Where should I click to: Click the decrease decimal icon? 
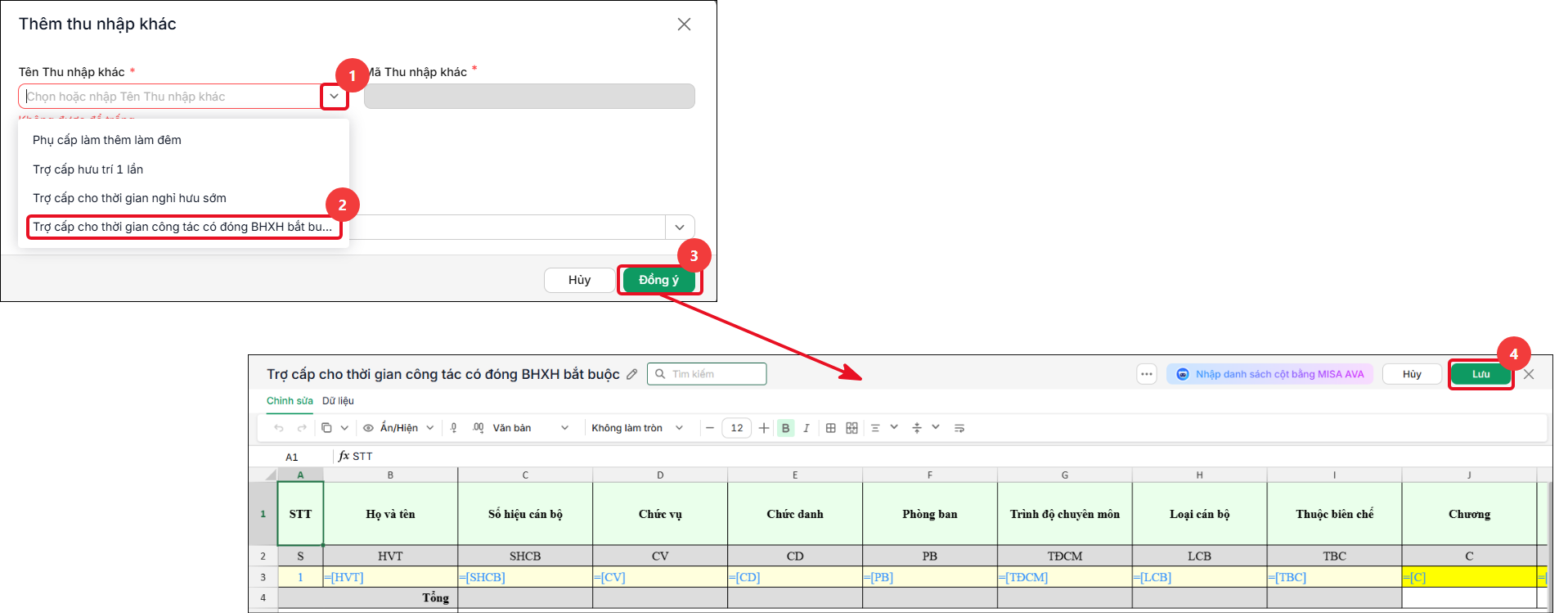[x=454, y=428]
